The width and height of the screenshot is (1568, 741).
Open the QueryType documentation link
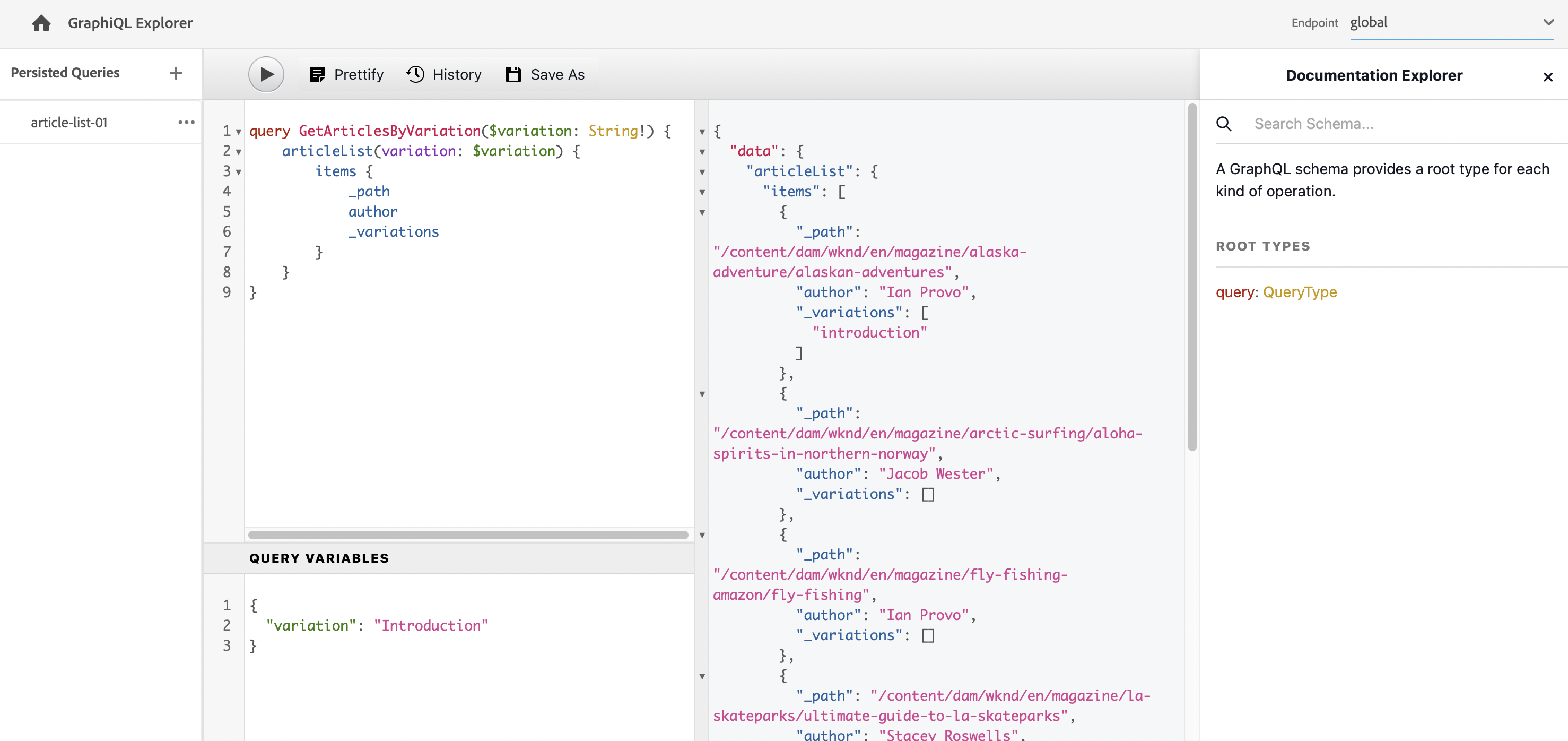[1300, 292]
